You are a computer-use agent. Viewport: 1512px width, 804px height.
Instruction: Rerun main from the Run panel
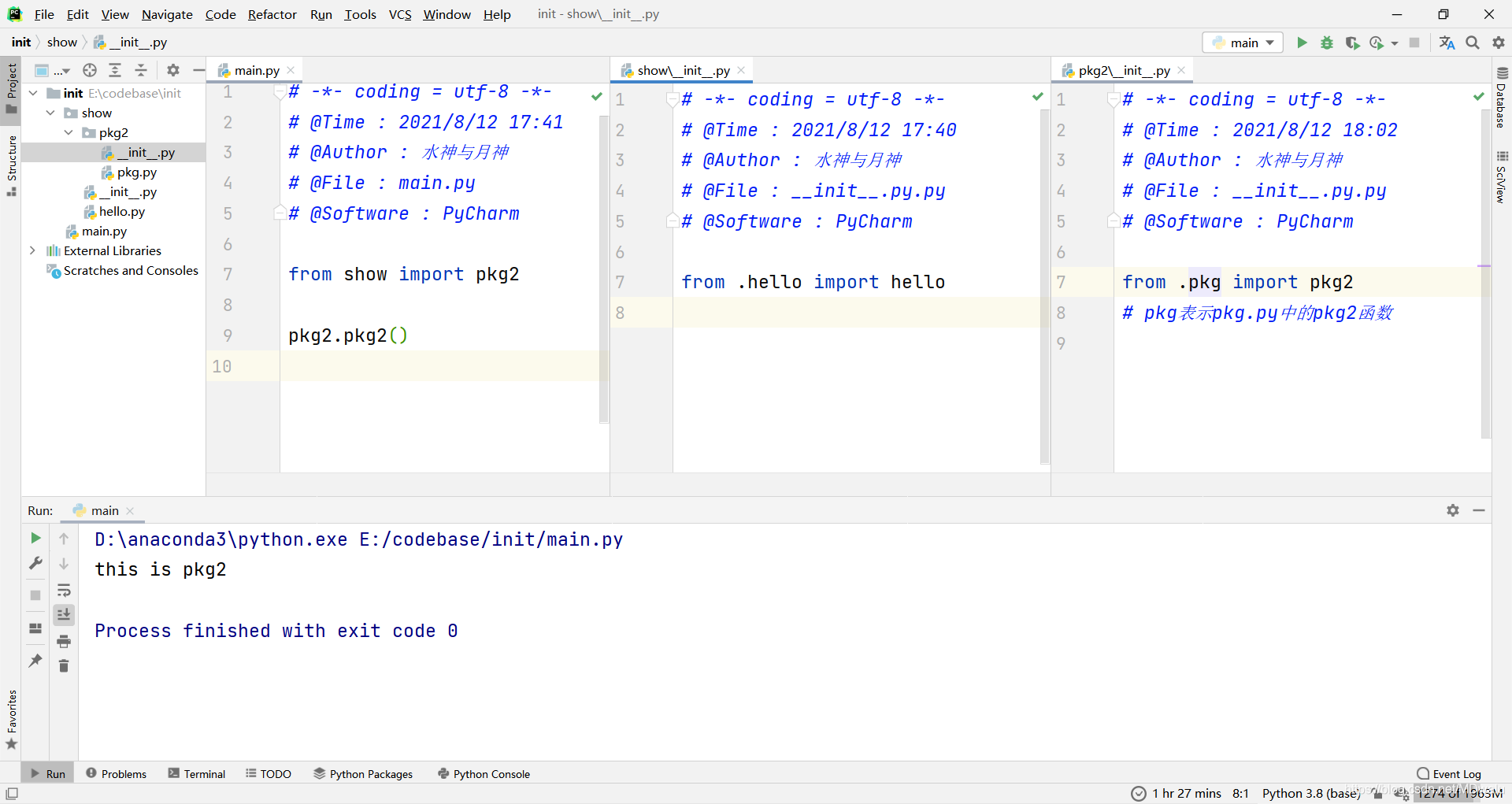click(35, 538)
